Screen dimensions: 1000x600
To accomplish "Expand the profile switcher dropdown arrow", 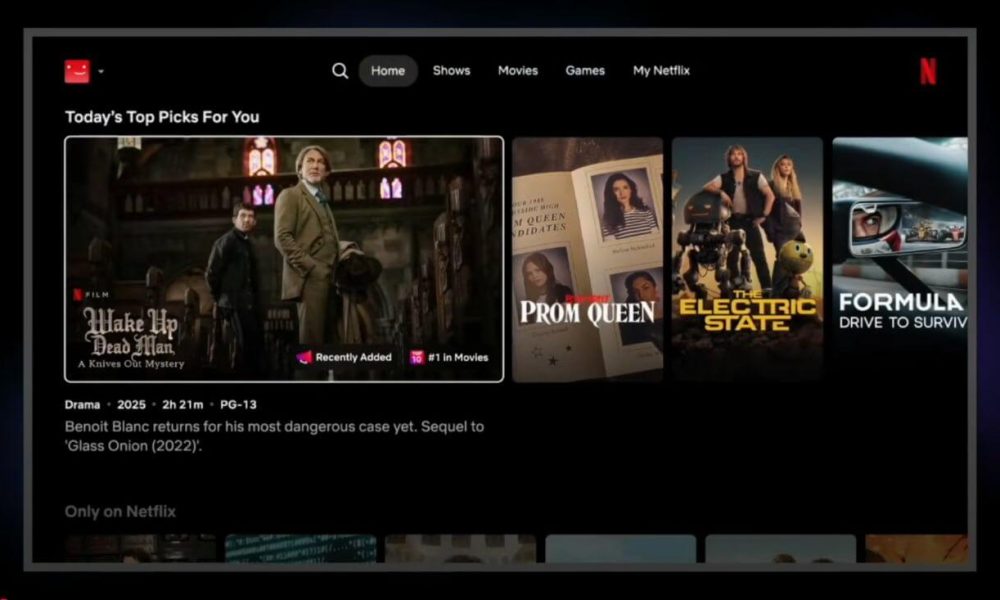I will (101, 71).
